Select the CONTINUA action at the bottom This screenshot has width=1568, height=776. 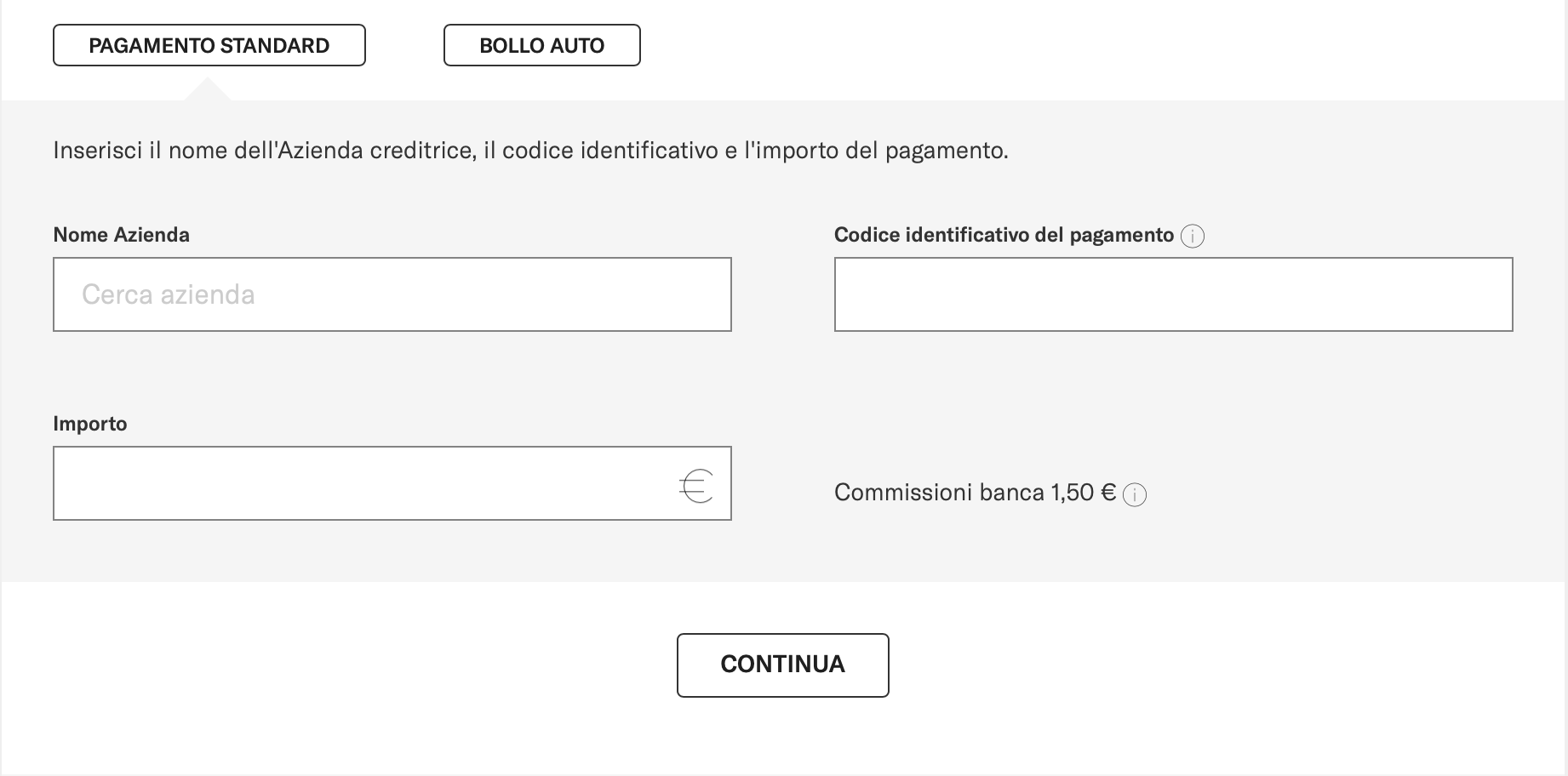pos(782,665)
